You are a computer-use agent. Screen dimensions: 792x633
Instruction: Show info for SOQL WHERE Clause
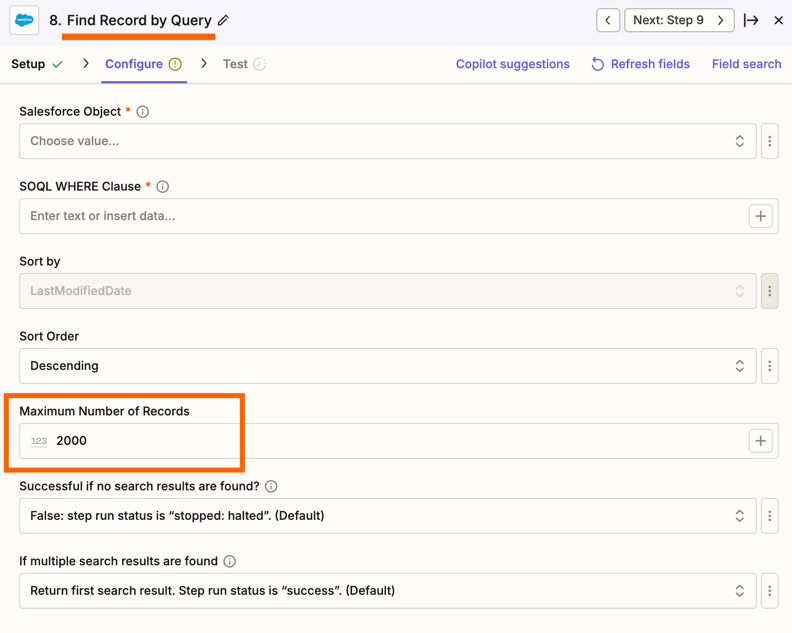point(163,187)
